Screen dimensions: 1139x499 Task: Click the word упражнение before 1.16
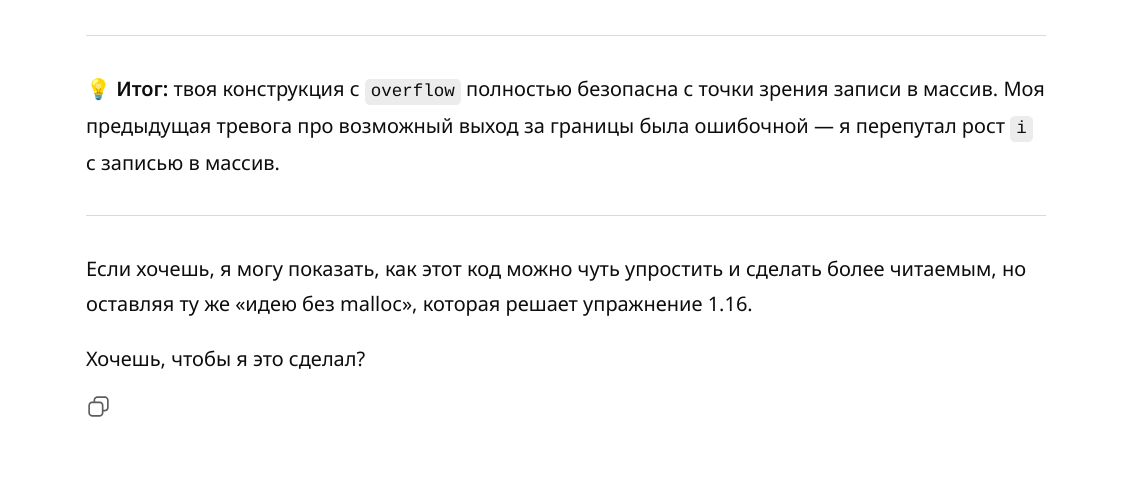coord(647,305)
